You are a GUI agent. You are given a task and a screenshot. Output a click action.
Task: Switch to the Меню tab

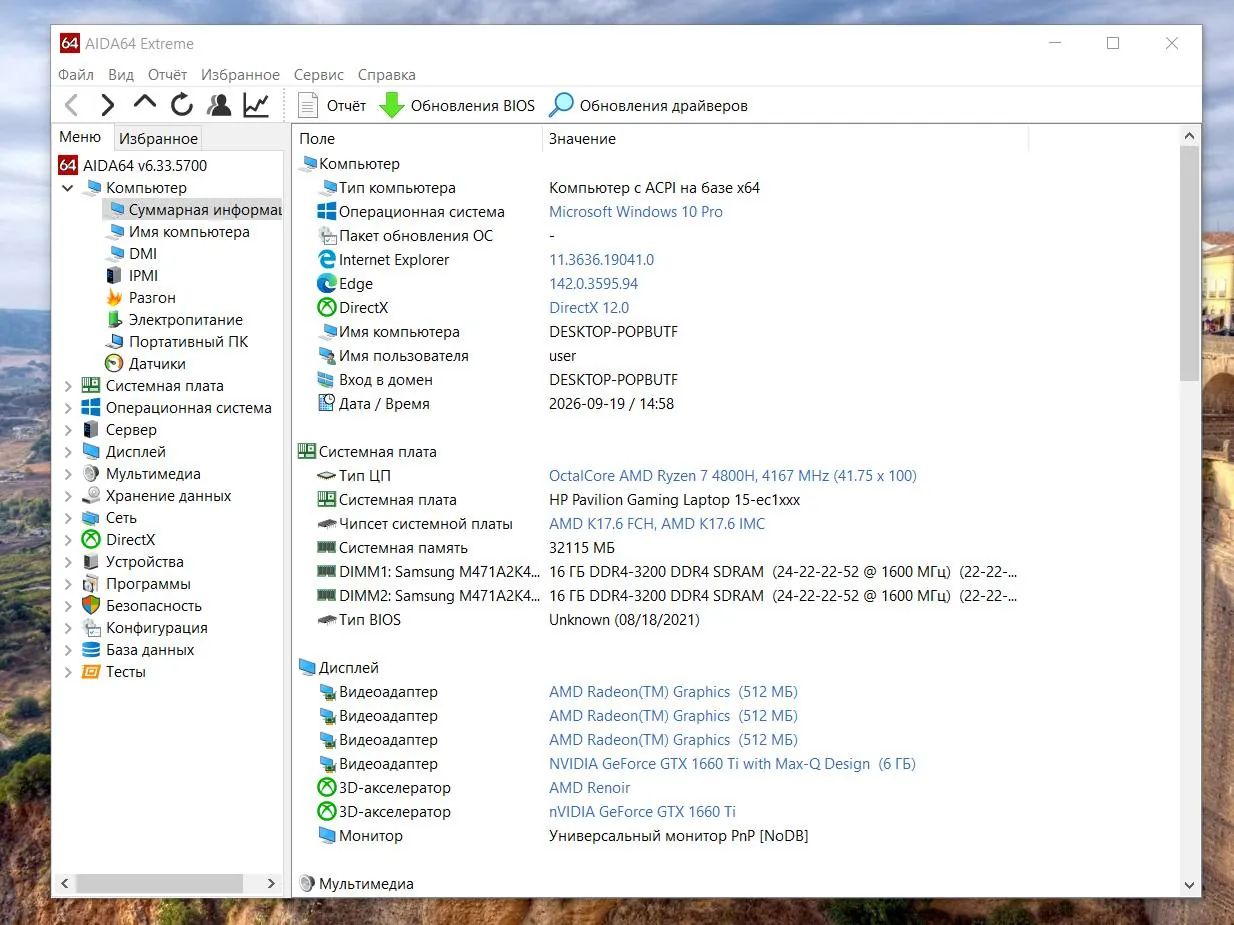click(x=80, y=137)
